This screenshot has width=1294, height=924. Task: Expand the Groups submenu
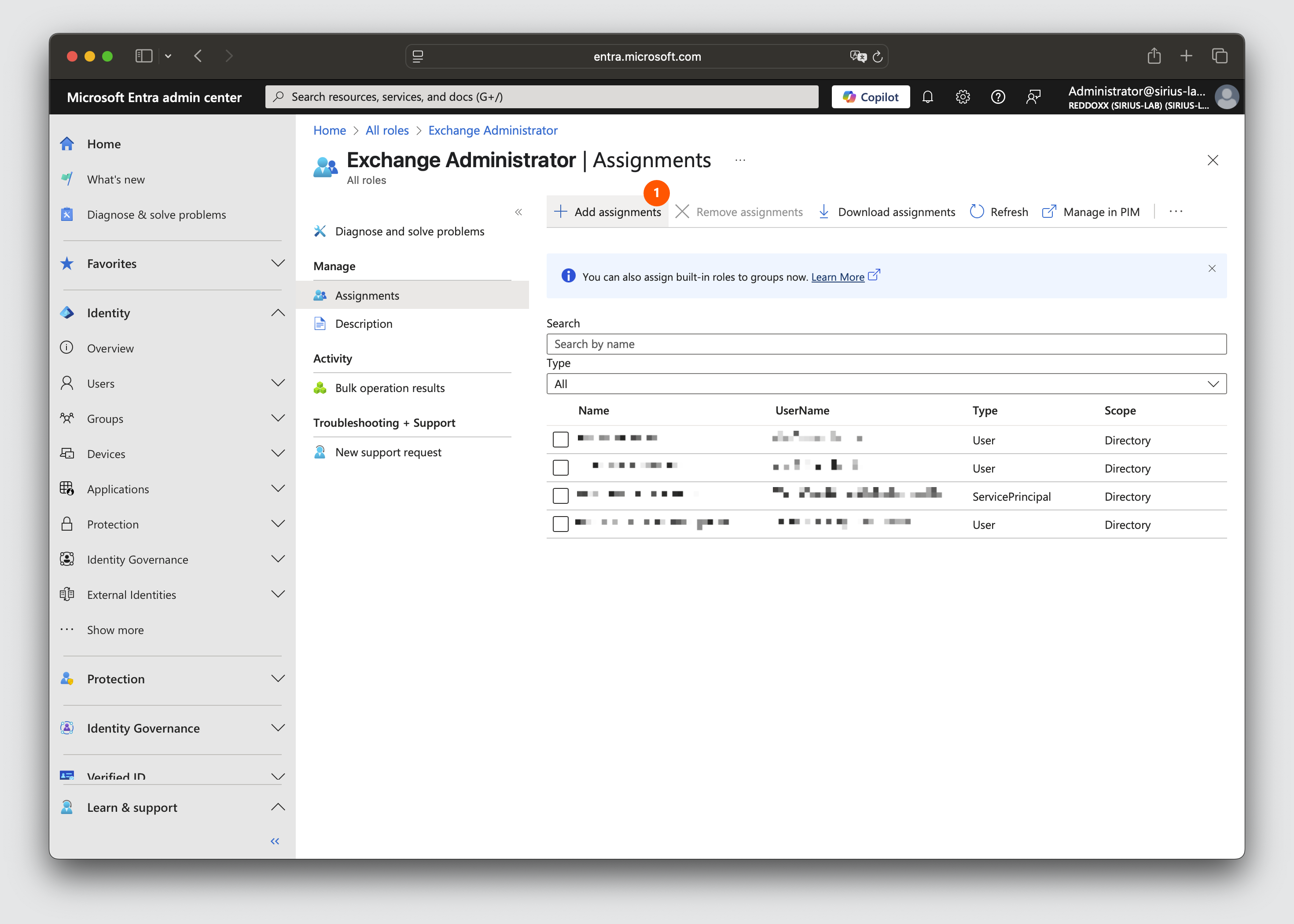pyautogui.click(x=278, y=419)
